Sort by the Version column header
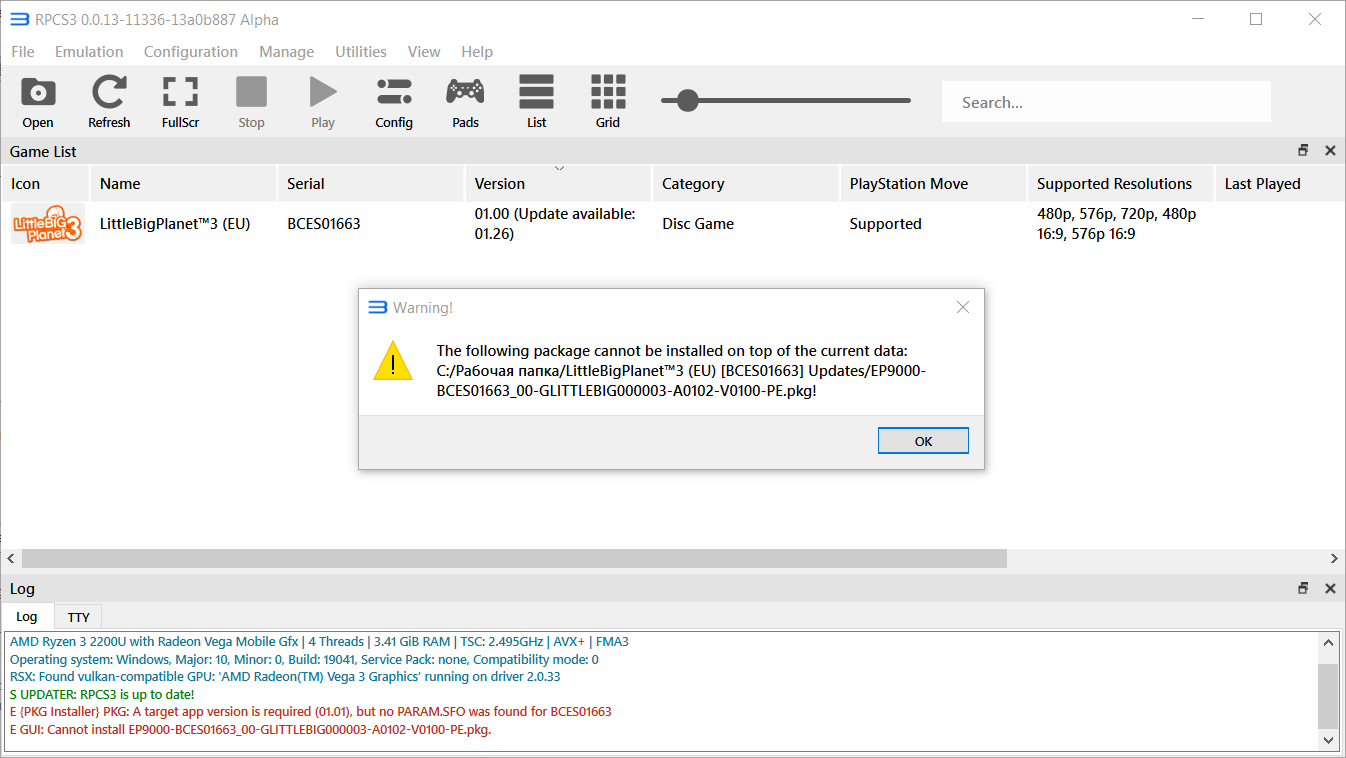 tap(559, 184)
